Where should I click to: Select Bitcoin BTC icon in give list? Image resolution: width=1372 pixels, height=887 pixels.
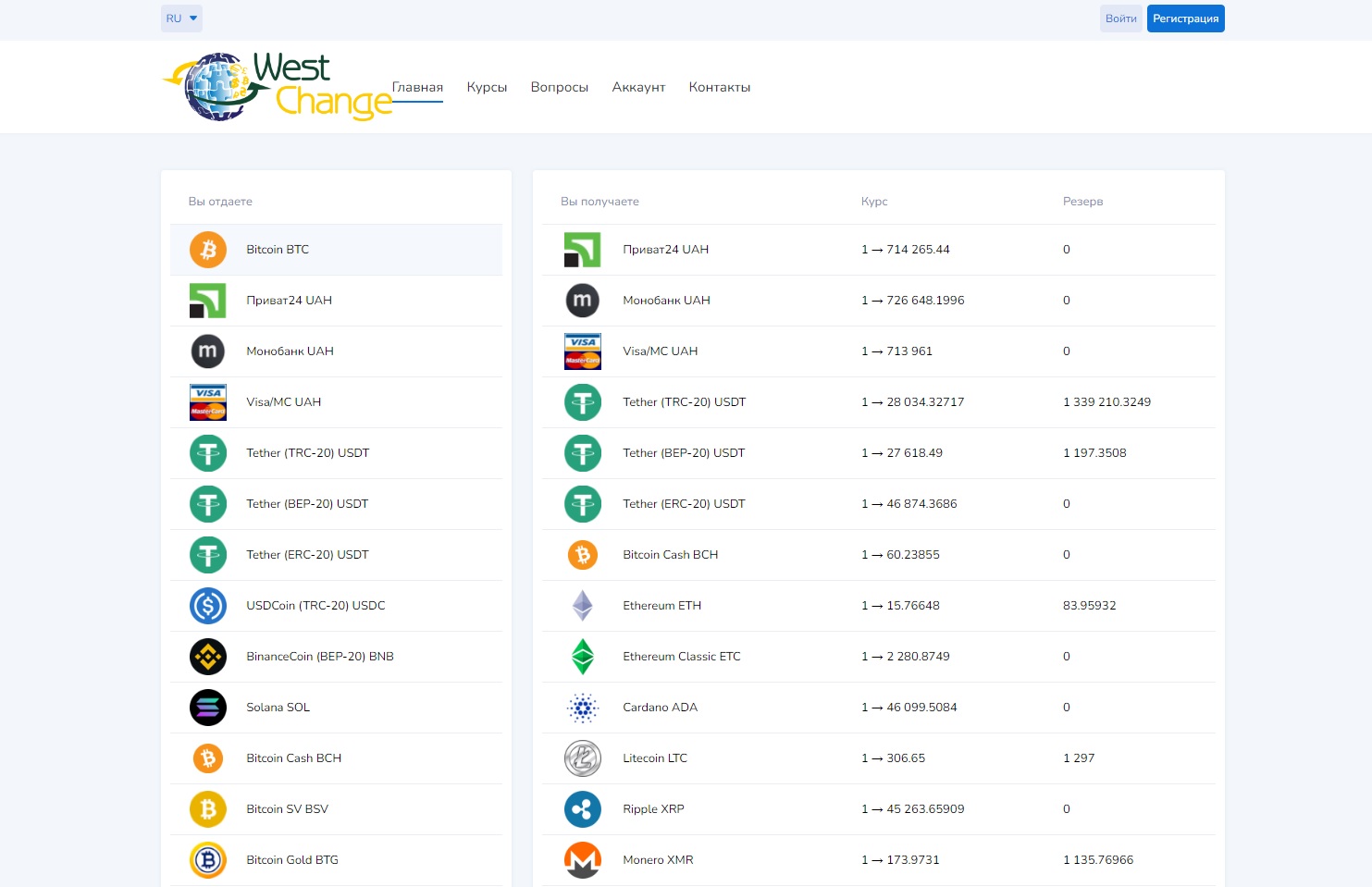(208, 250)
